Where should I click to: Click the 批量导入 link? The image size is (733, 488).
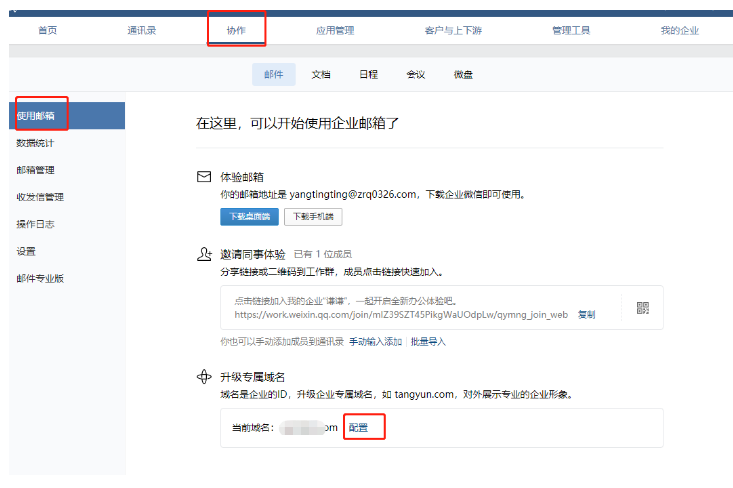428,341
